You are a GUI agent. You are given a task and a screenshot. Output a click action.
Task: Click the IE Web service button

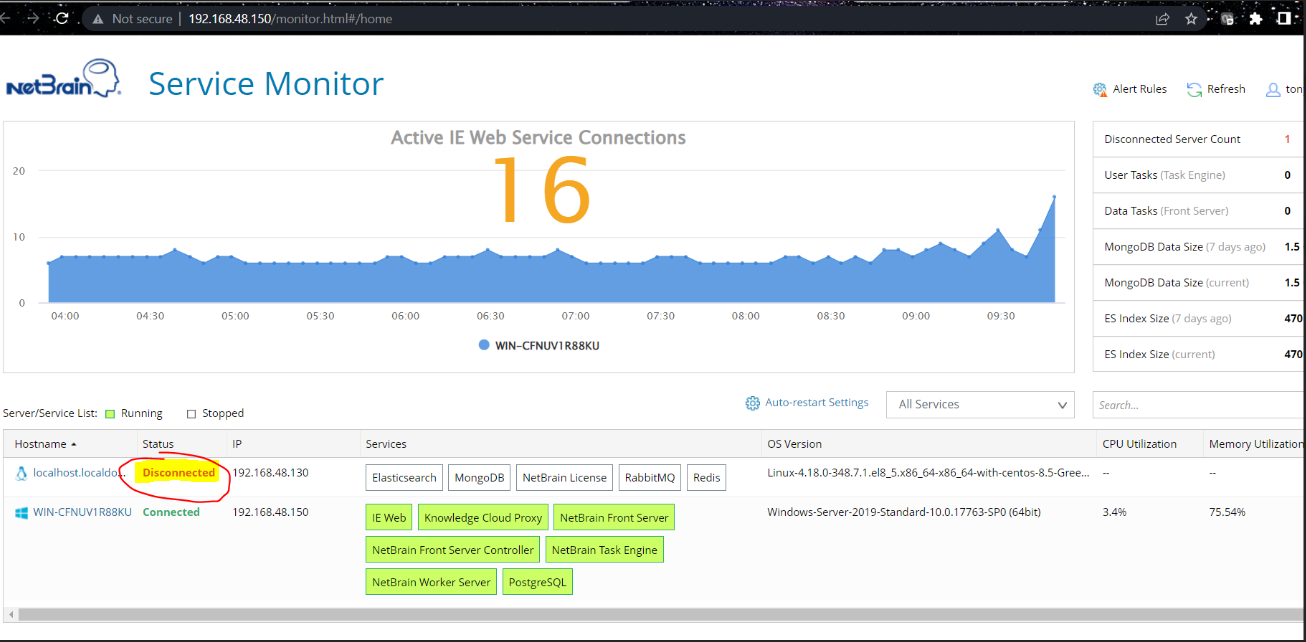click(x=389, y=517)
